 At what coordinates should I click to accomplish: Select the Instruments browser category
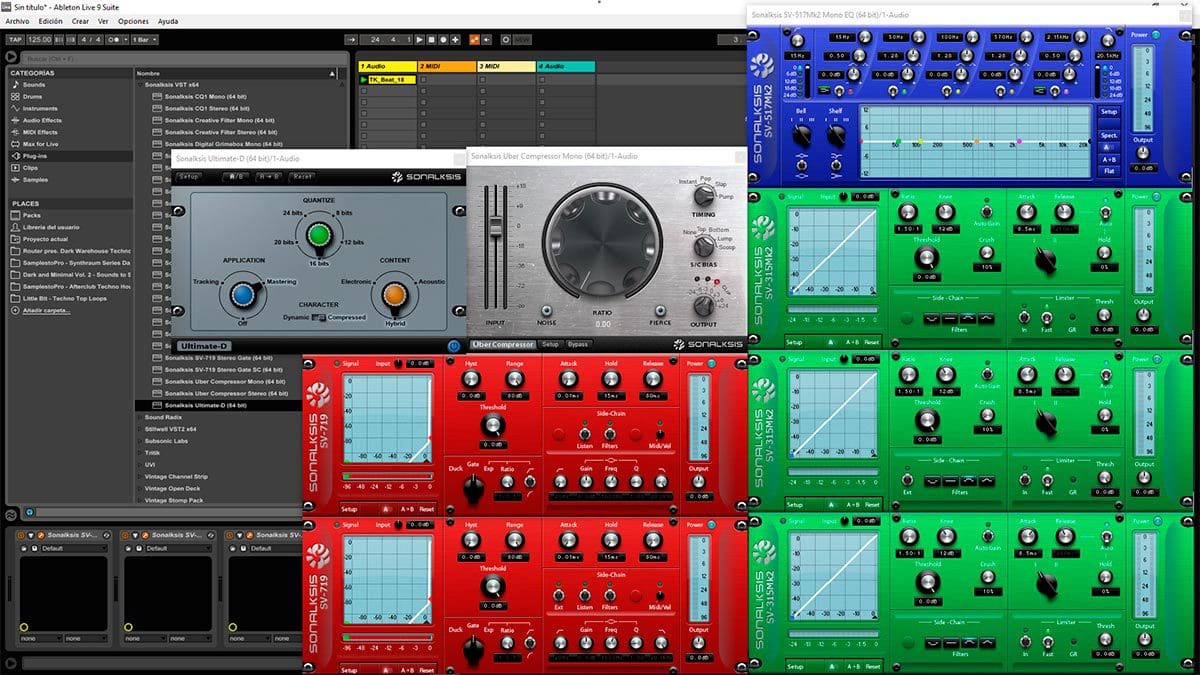click(x=40, y=108)
